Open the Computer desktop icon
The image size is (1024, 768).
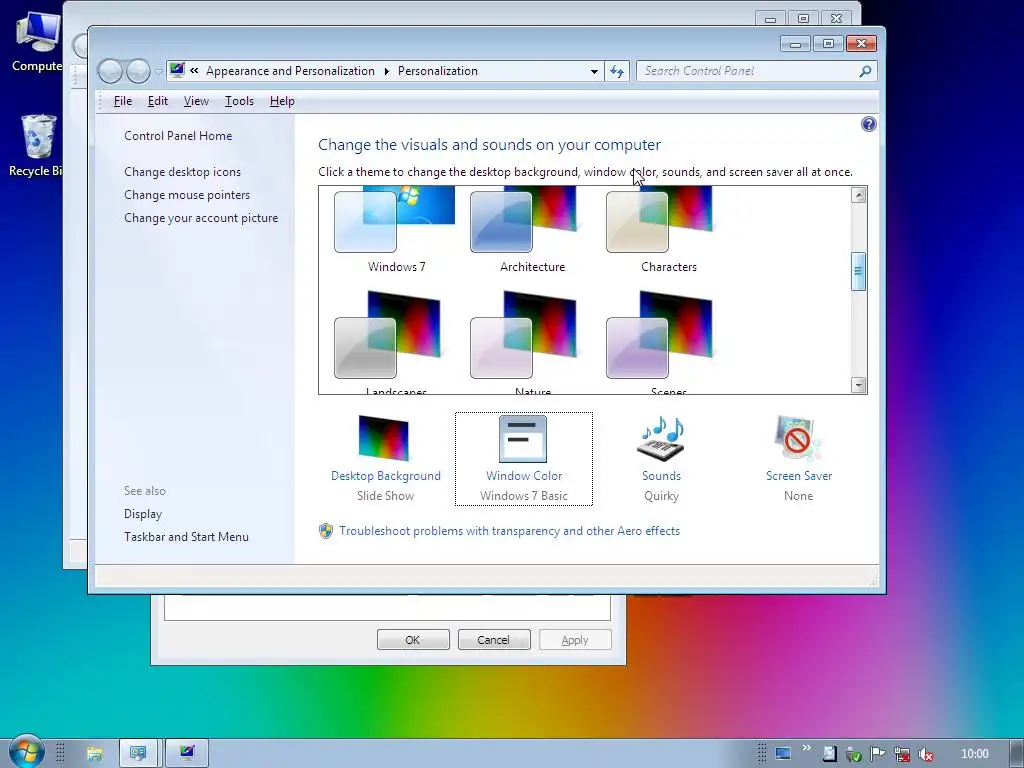[38, 42]
